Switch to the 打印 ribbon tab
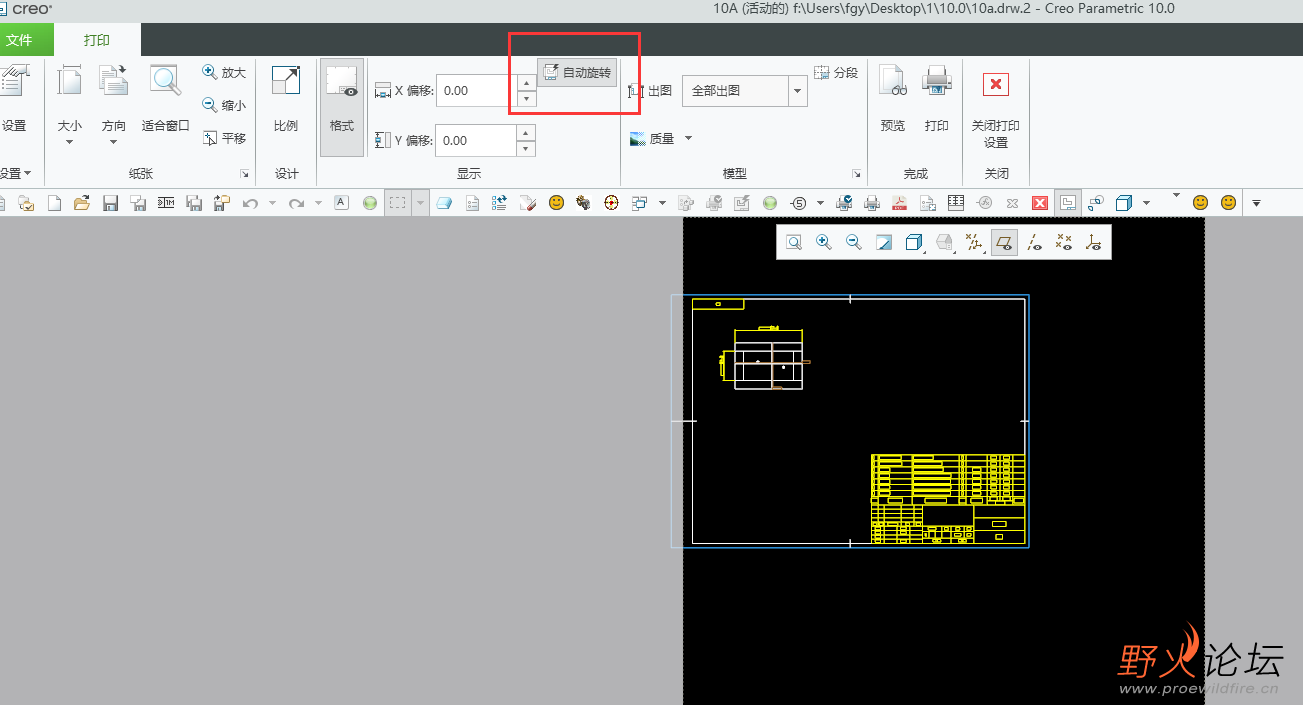 (x=97, y=41)
